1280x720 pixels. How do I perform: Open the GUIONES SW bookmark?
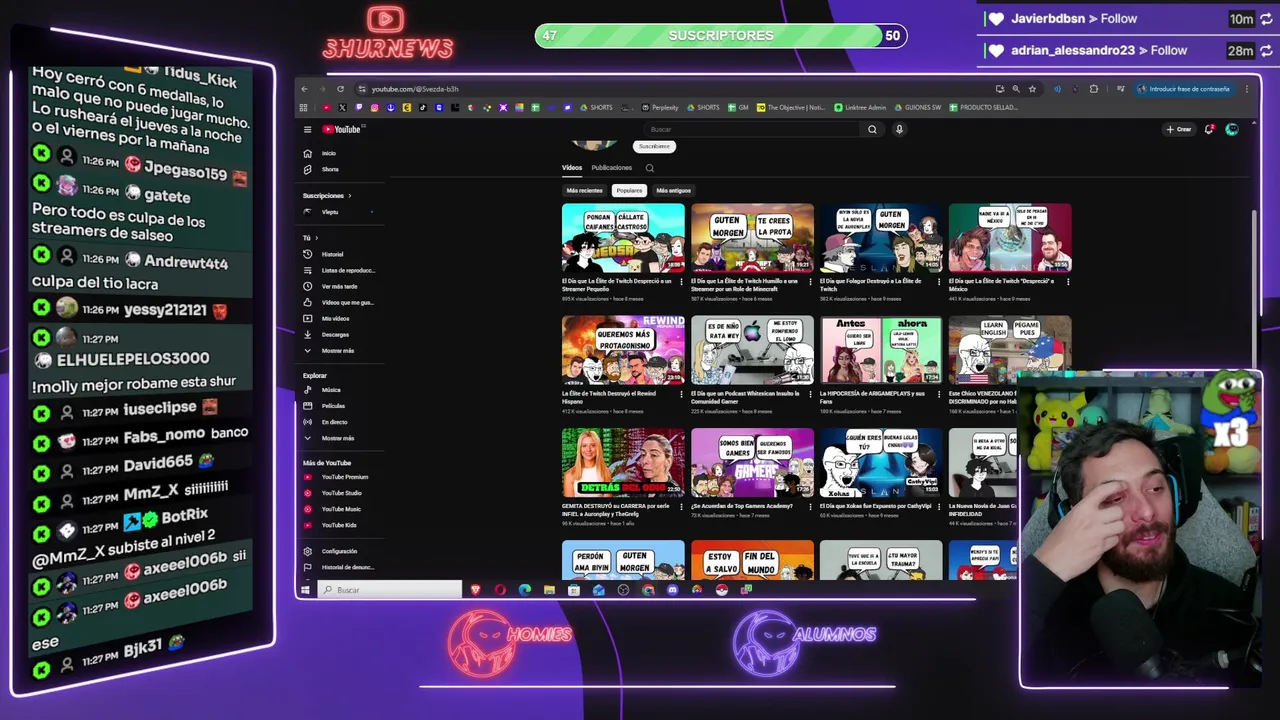point(917,107)
